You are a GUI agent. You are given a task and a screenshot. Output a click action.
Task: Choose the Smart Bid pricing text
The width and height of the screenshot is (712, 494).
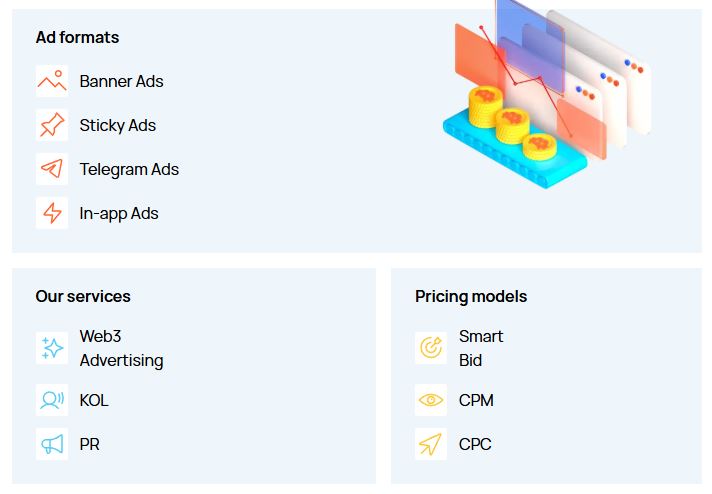(481, 348)
